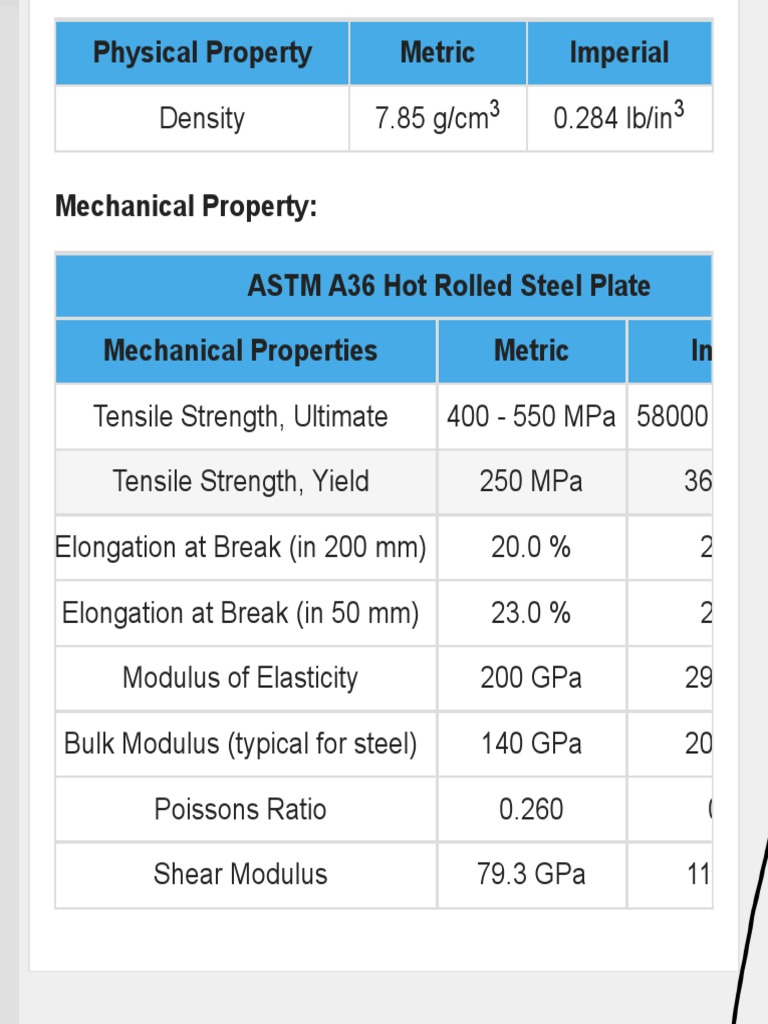Click the Mechanical Properties column header
The image size is (768, 1024).
[x=241, y=351]
